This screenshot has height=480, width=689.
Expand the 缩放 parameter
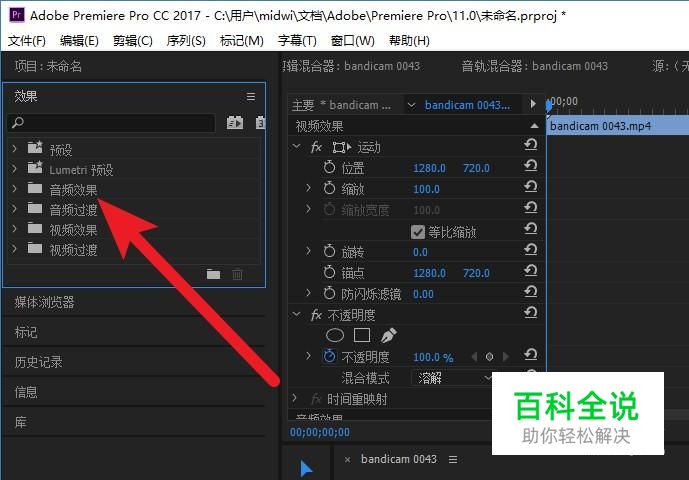coord(308,188)
